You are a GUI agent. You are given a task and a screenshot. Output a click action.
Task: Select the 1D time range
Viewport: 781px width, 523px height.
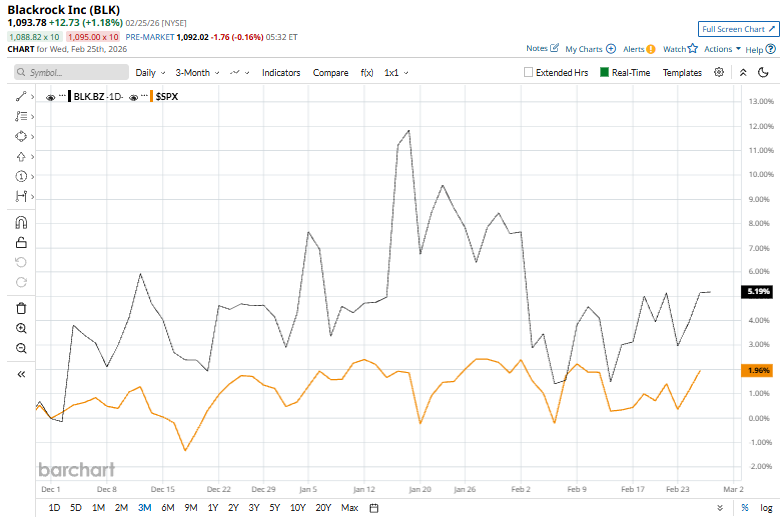point(54,508)
